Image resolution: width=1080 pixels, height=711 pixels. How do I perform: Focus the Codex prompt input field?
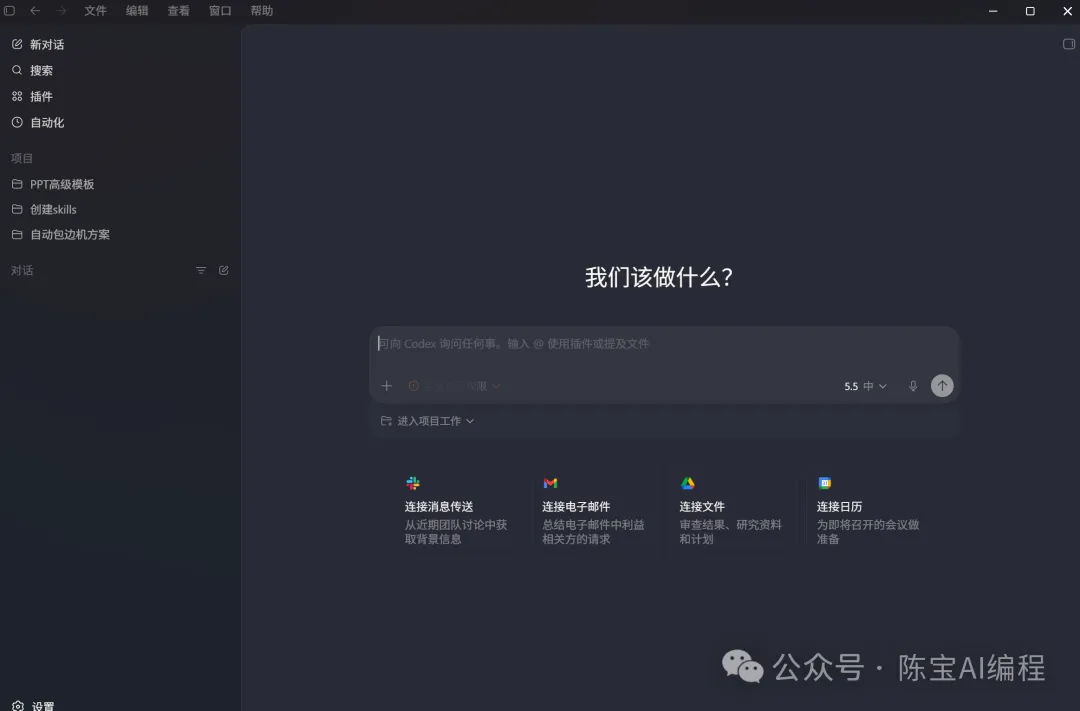(664, 344)
